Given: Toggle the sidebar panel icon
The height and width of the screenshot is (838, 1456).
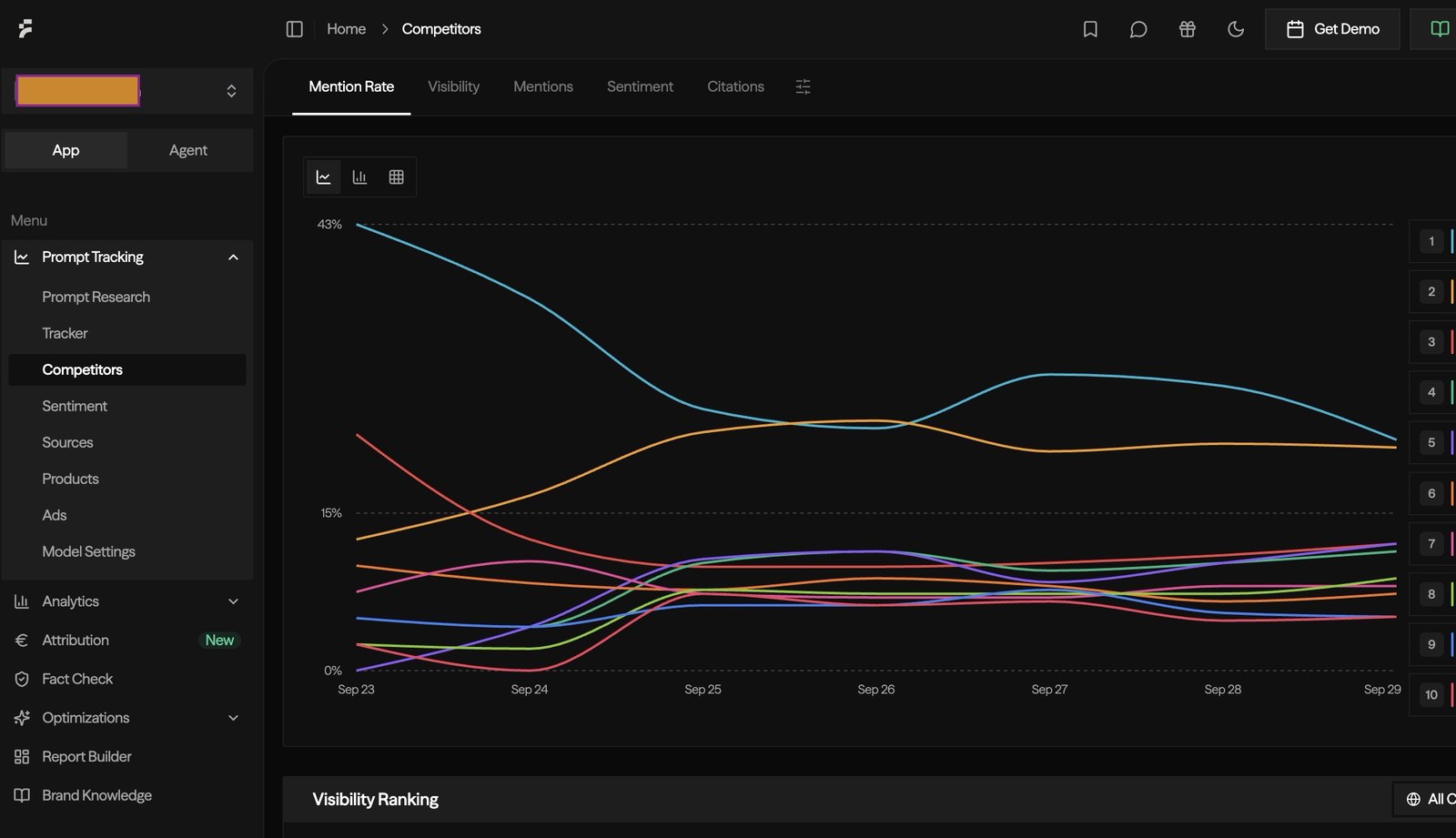Looking at the screenshot, I should [294, 29].
